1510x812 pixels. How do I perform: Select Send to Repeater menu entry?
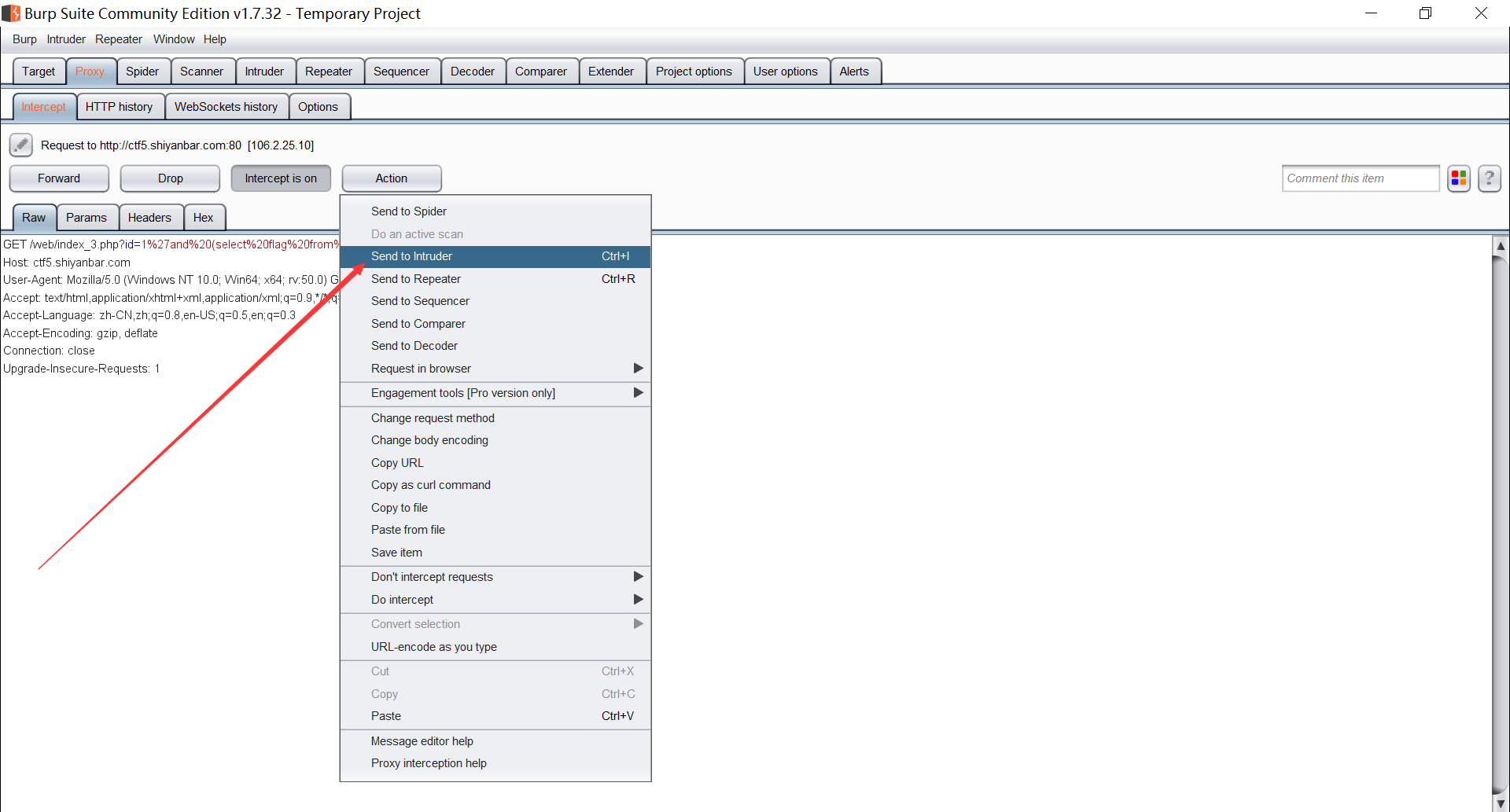coord(495,278)
